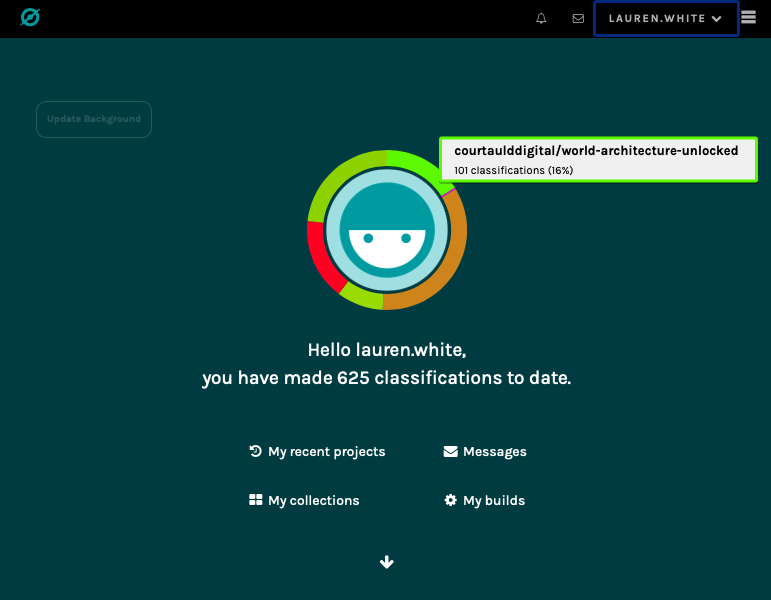The width and height of the screenshot is (771, 600).
Task: Click the courtaulddigital/world-architecture-unlocked tooltip title
Action: (596, 150)
